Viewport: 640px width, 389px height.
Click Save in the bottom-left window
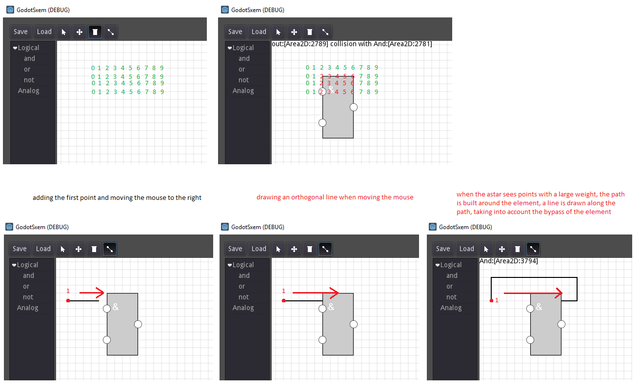coord(20,249)
